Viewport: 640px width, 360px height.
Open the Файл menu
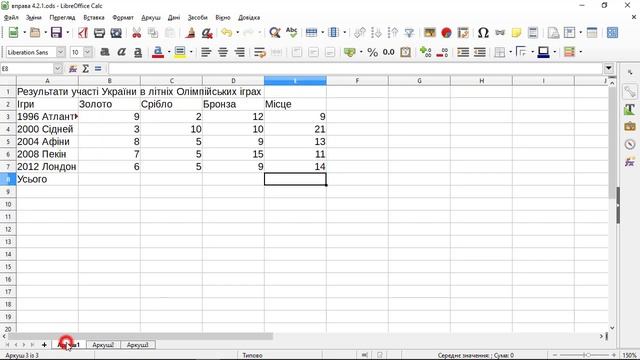[x=11, y=18]
